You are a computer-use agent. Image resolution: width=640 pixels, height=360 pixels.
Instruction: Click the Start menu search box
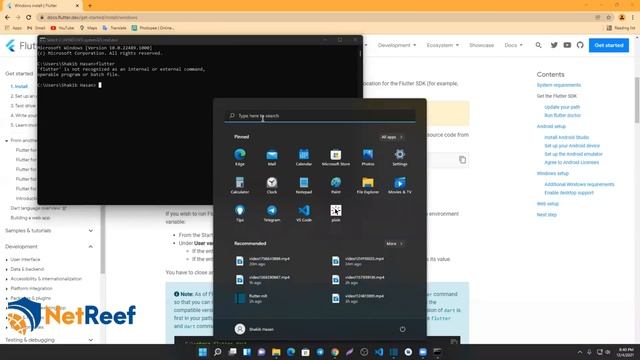(320, 116)
